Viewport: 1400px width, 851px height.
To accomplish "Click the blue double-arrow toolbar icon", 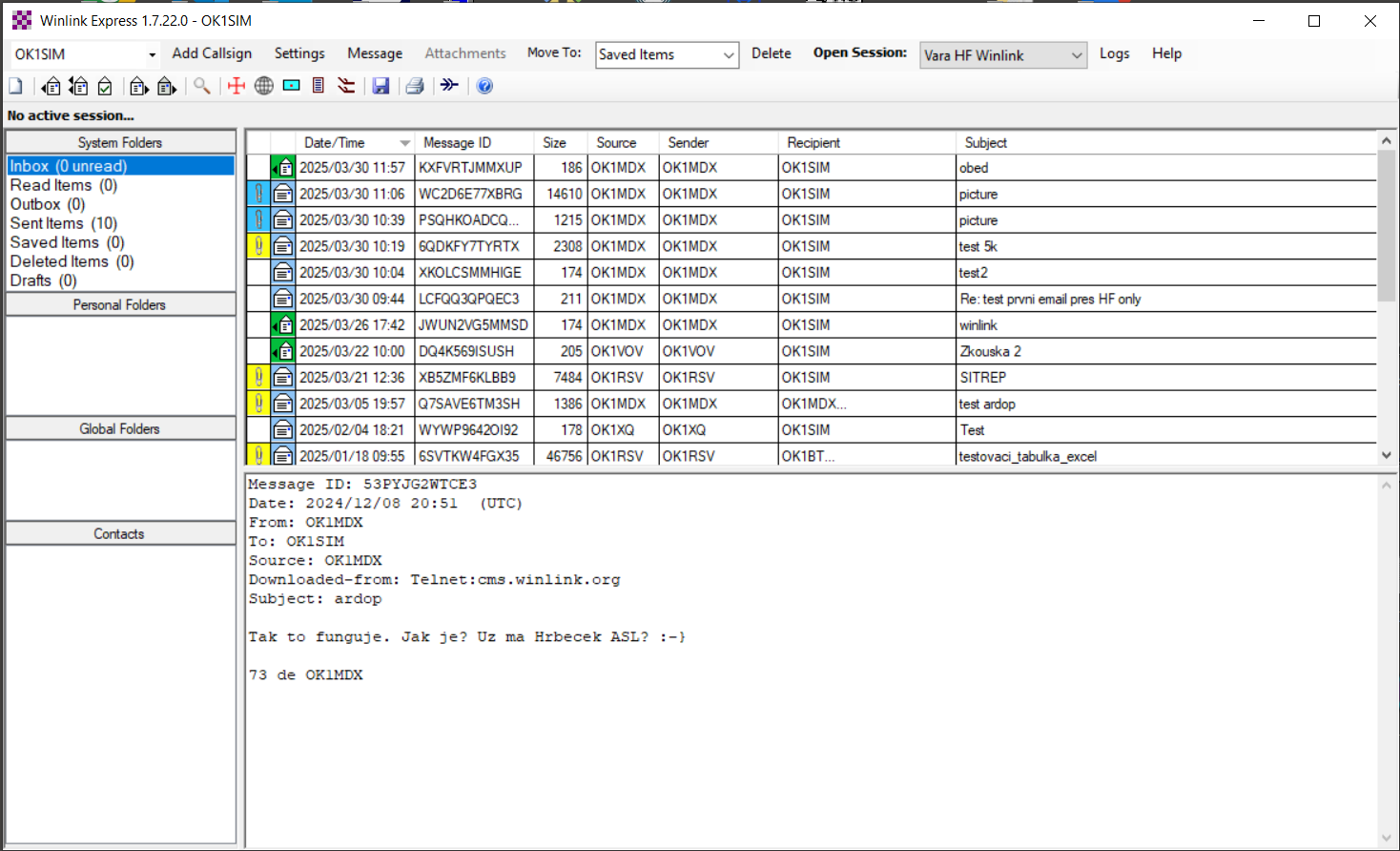I will [x=449, y=85].
